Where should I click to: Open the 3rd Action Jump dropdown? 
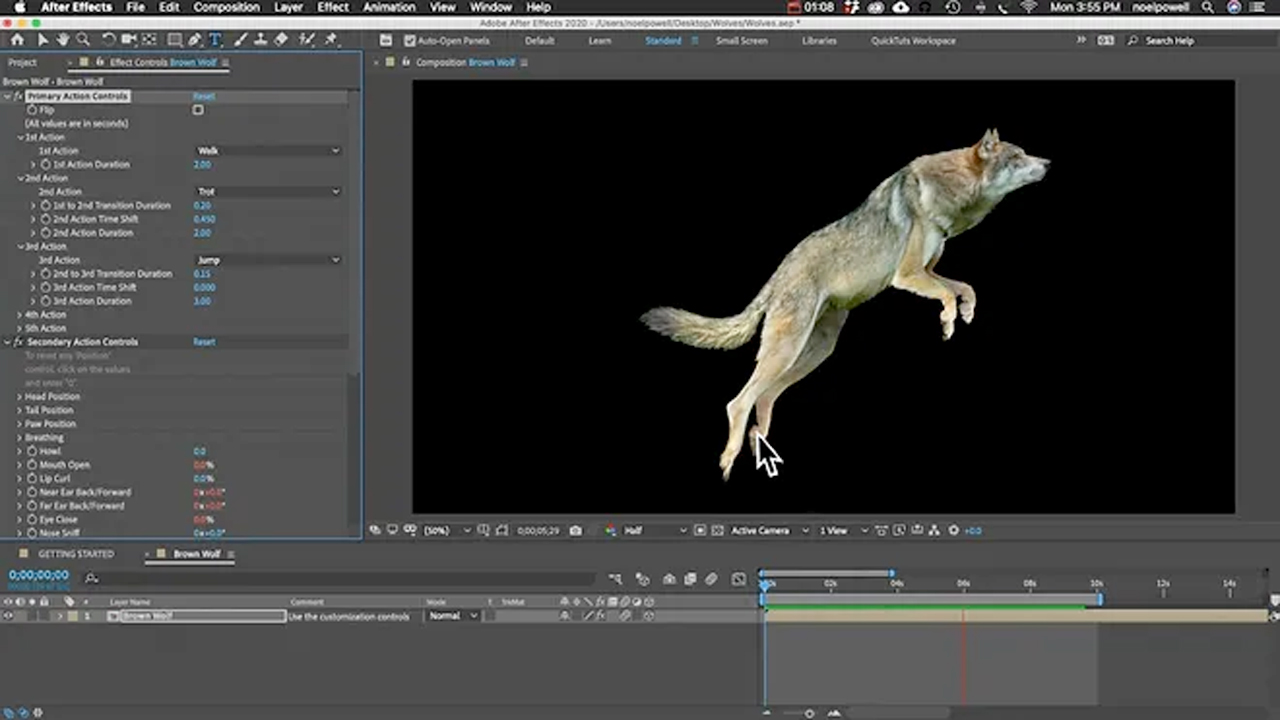click(268, 260)
